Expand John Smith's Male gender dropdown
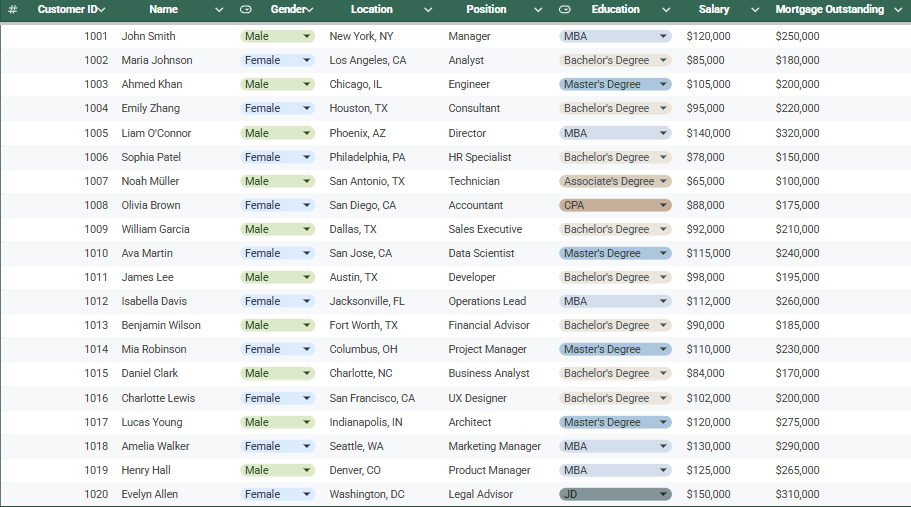The width and height of the screenshot is (911, 507). click(306, 36)
